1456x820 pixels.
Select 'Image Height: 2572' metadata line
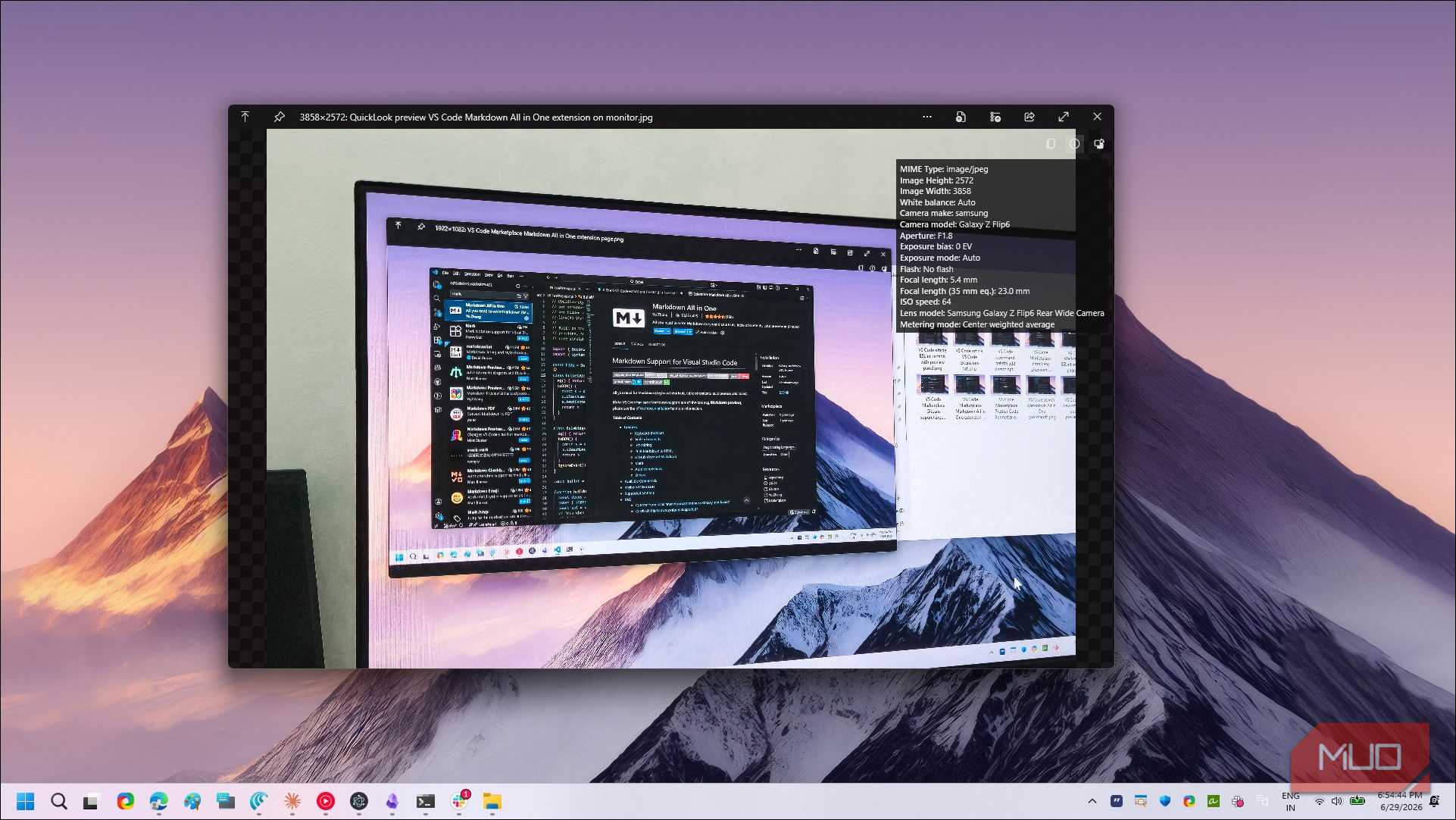point(936,180)
